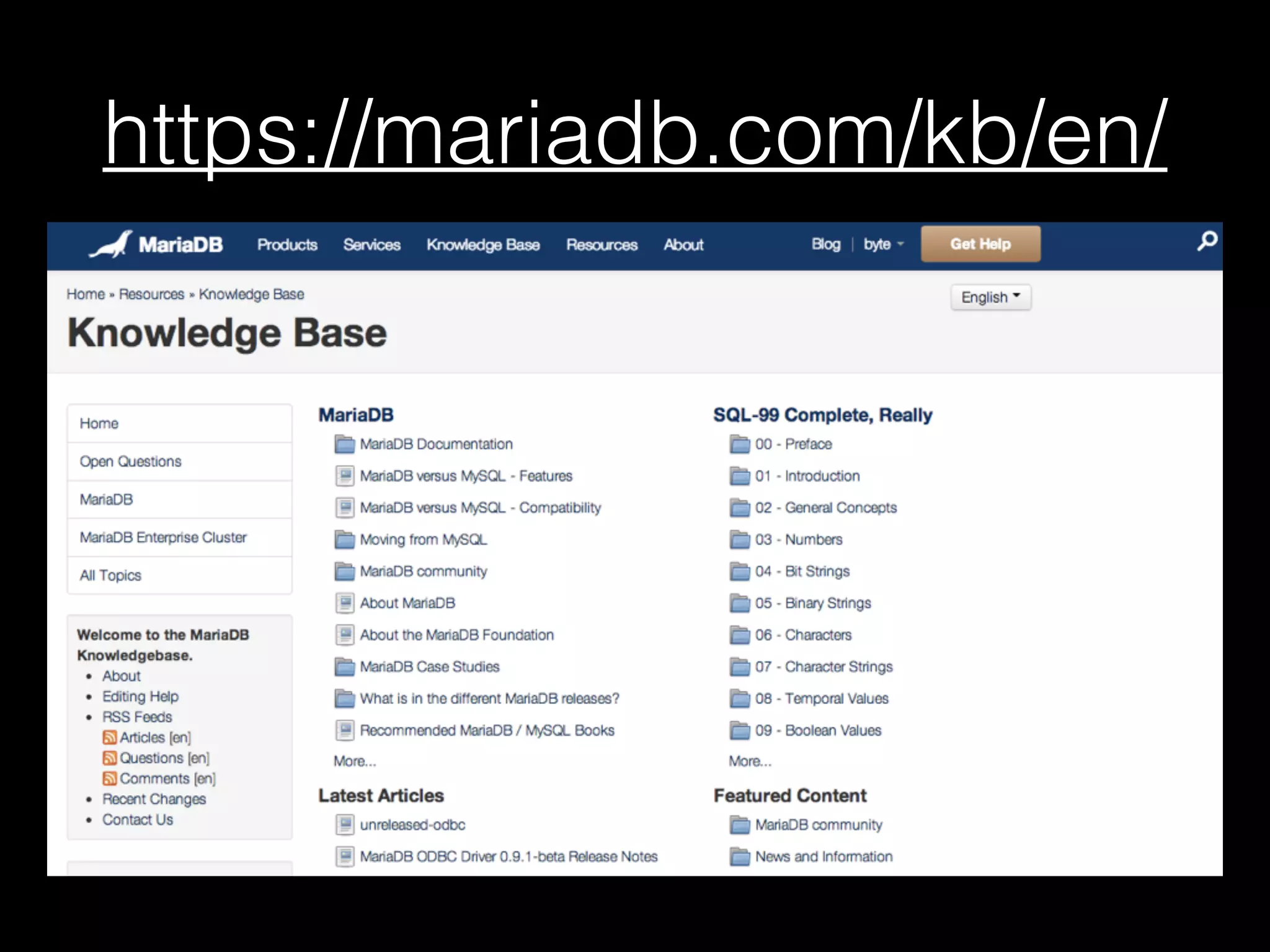Click RSS icon for Articles [en] feed
Image resolution: width=1270 pixels, height=952 pixels.
(x=110, y=738)
